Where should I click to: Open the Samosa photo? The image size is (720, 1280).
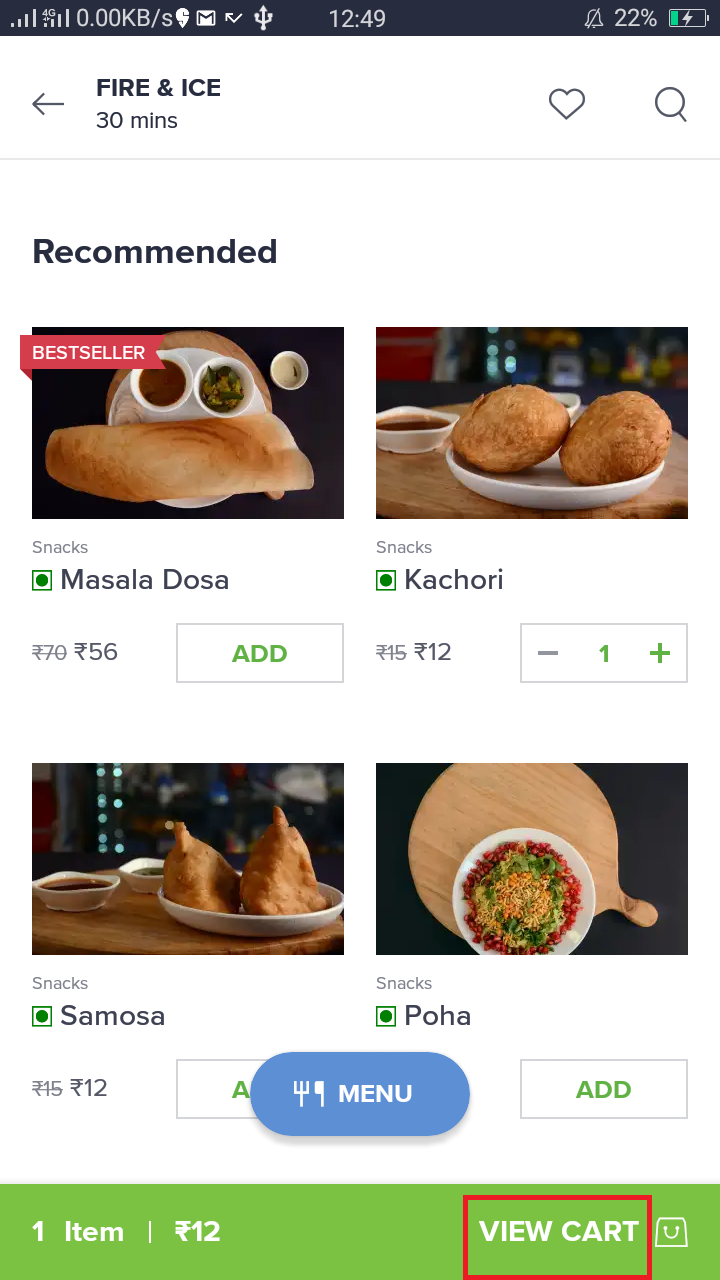pos(188,859)
